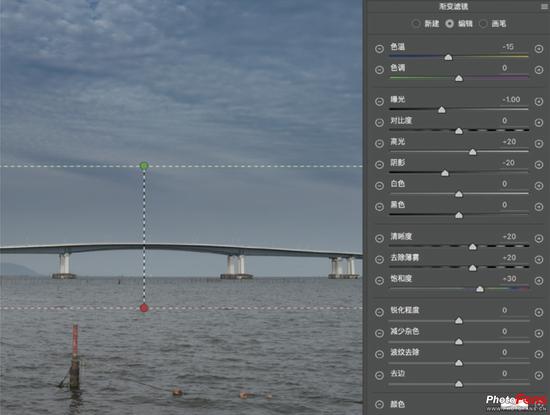This screenshot has height=415, width=550.
Task: Click the plus icon for 色温
Action: click(x=539, y=49)
